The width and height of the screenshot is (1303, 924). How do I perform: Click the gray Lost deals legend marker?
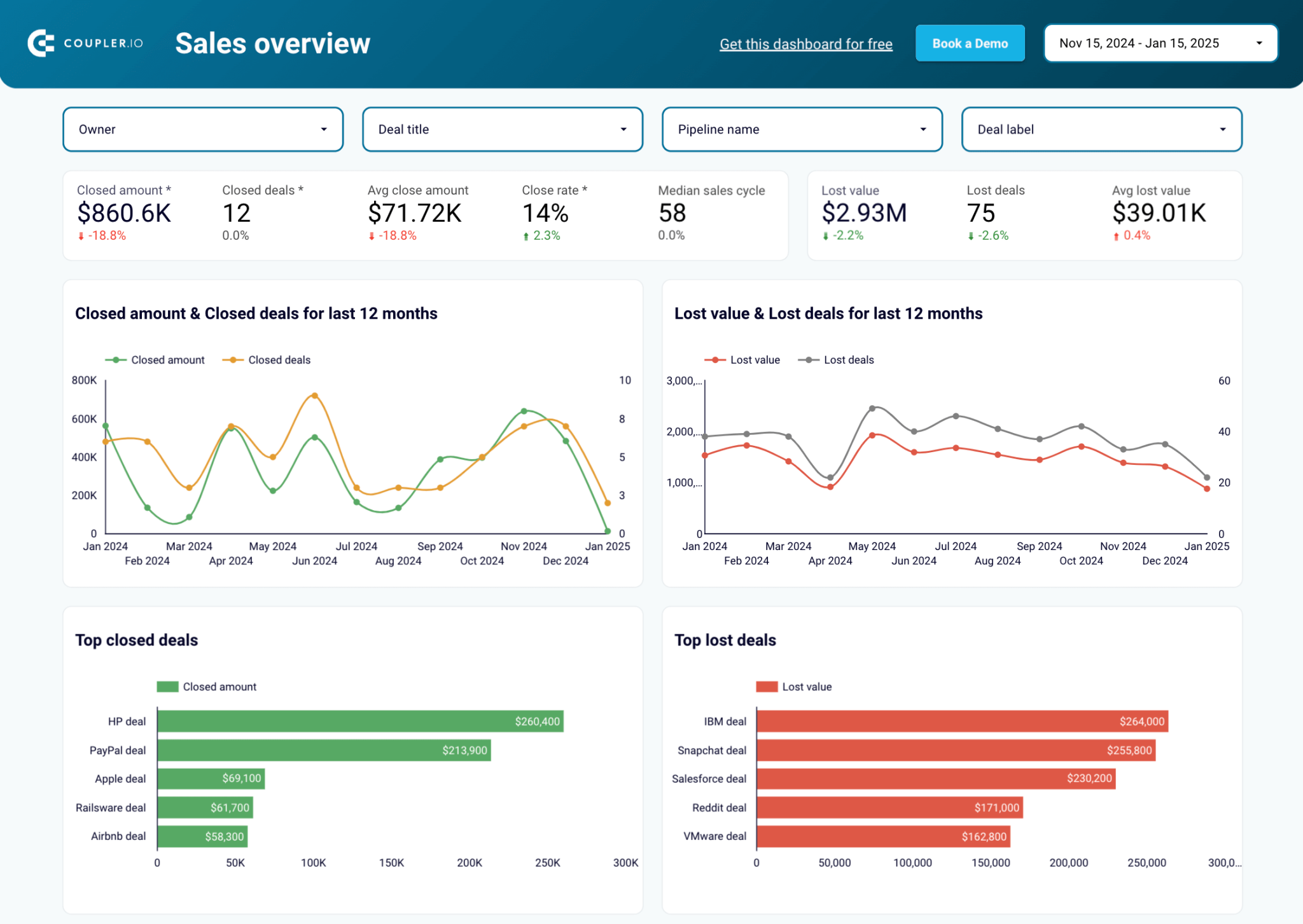(x=807, y=360)
